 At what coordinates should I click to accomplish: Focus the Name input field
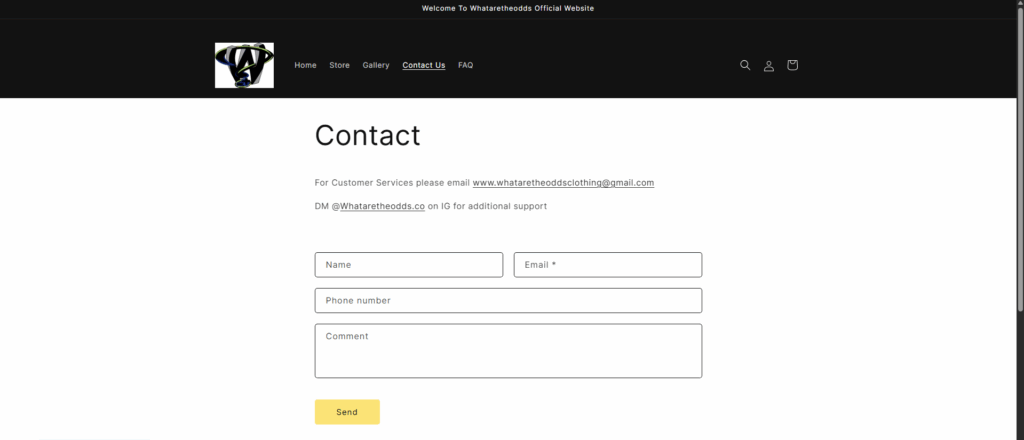coord(409,265)
